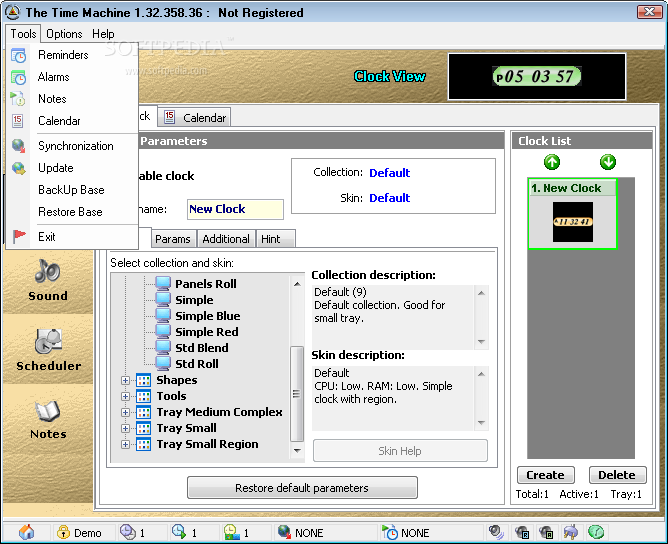Click the speaker sound status icon
668x544 pixels.
point(496,532)
